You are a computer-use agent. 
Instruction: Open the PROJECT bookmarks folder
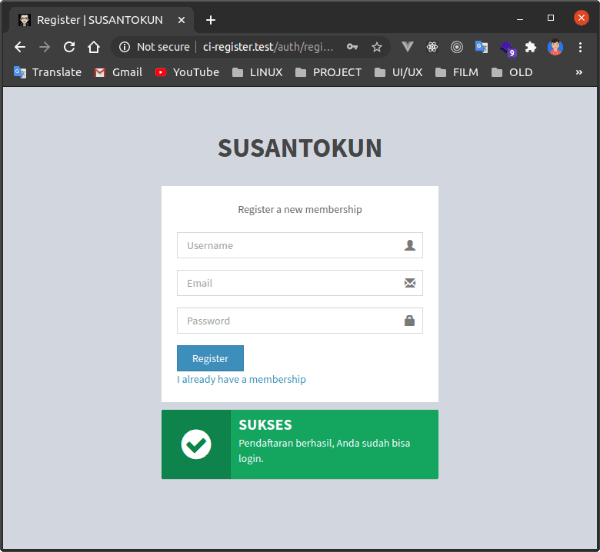(x=328, y=72)
